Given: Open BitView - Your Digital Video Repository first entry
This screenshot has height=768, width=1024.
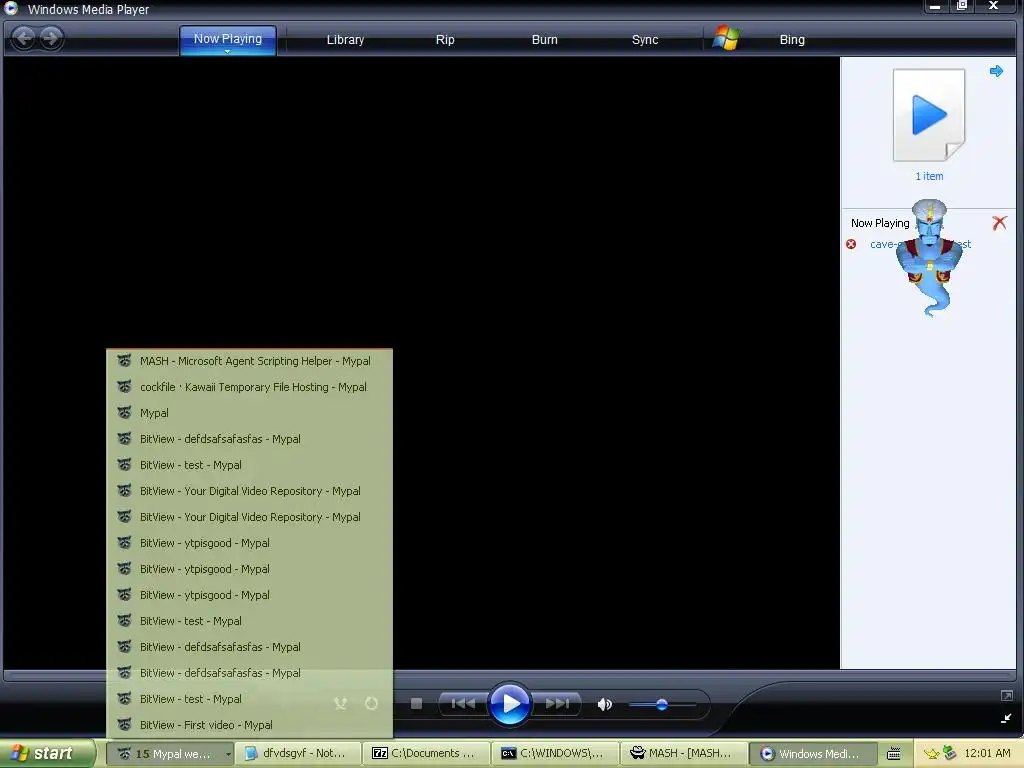Looking at the screenshot, I should point(249,491).
